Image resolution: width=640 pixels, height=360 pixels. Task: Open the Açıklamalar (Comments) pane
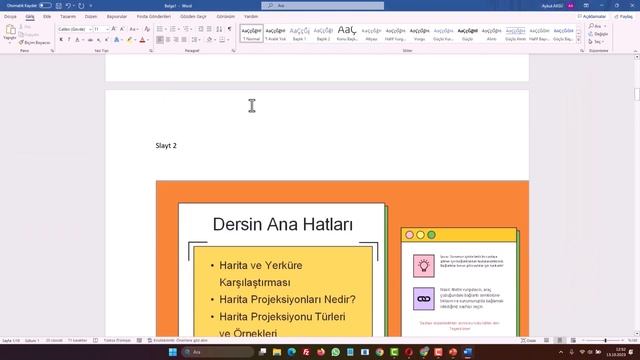591,17
